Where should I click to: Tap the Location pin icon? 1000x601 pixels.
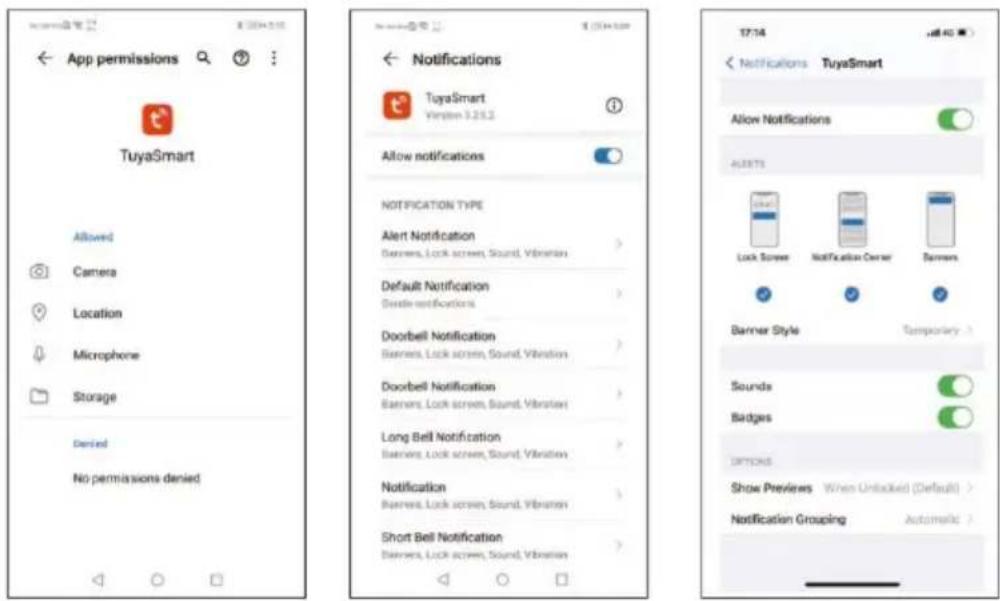39,313
